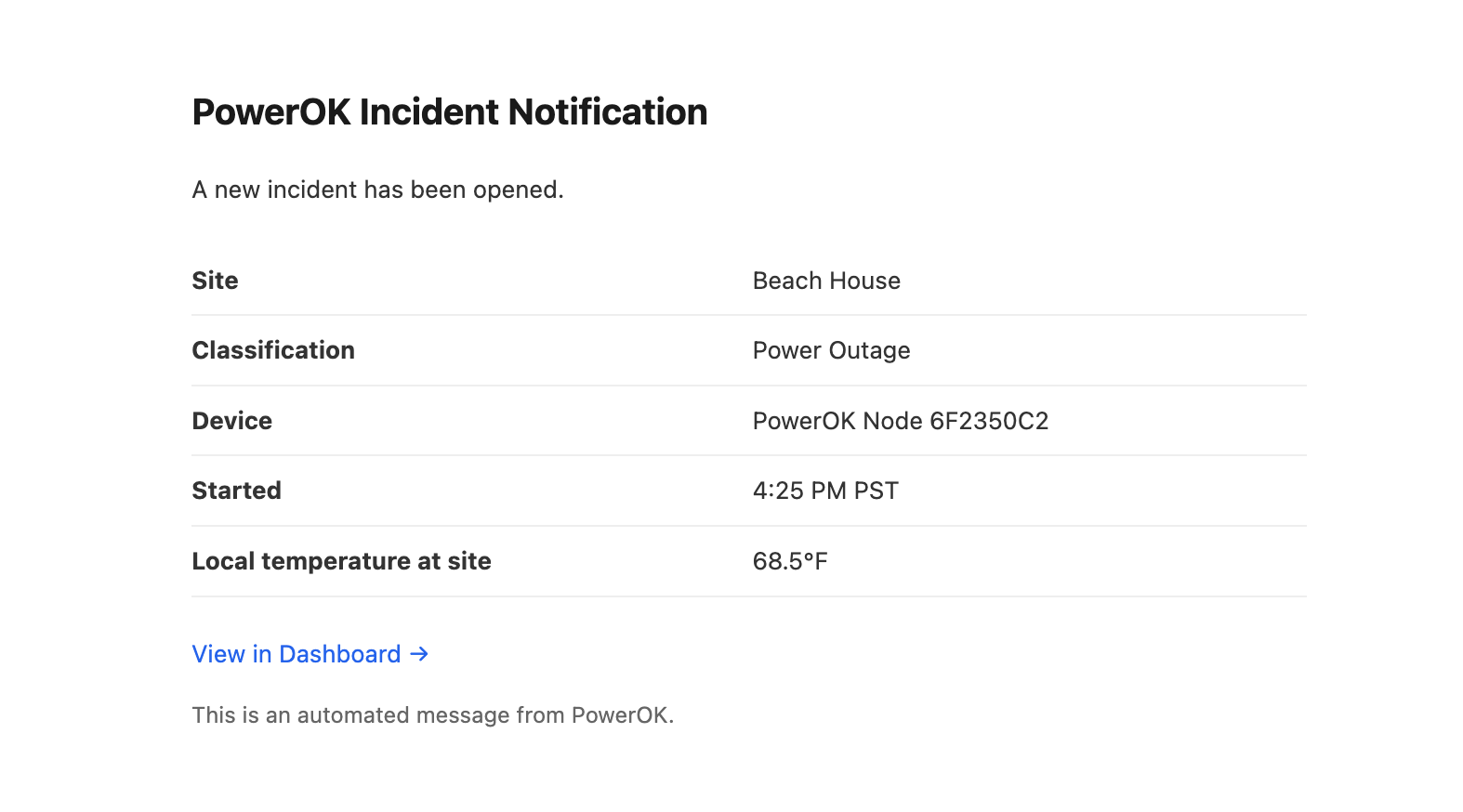Select the 68.5°F temperature value

(x=791, y=560)
